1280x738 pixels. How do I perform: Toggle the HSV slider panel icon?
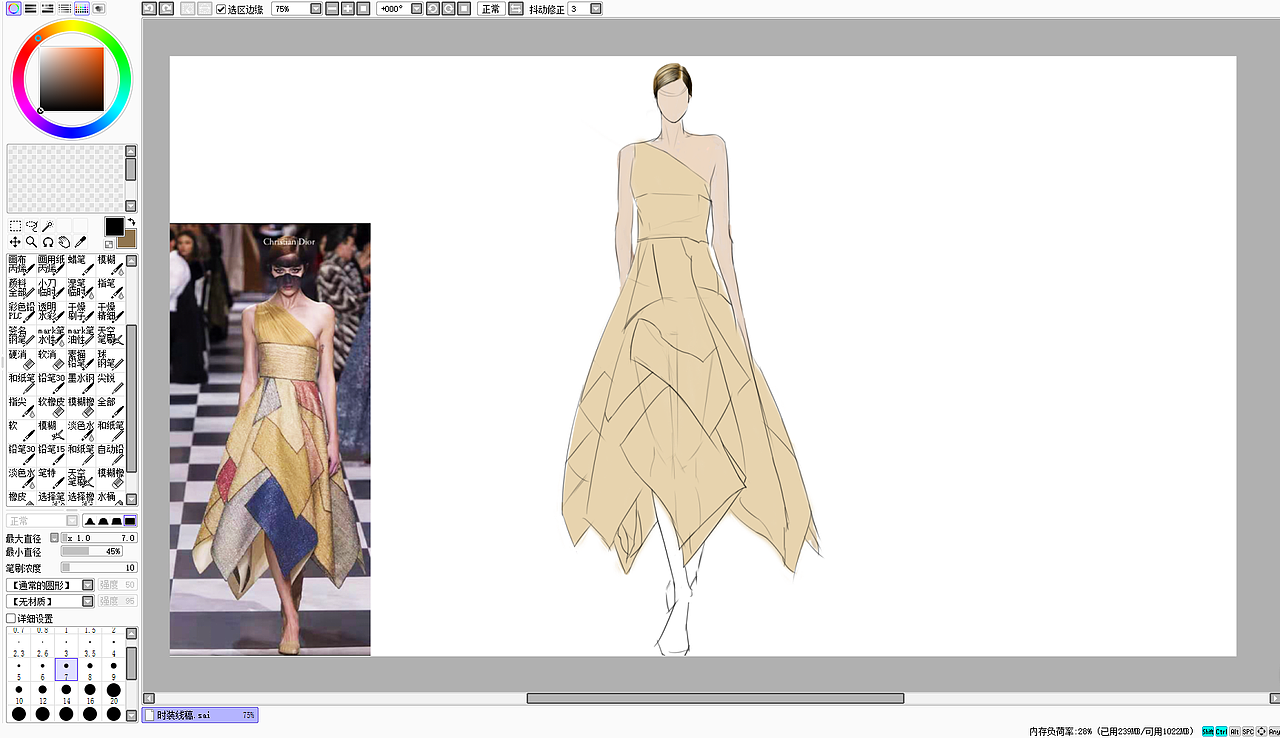pos(47,8)
